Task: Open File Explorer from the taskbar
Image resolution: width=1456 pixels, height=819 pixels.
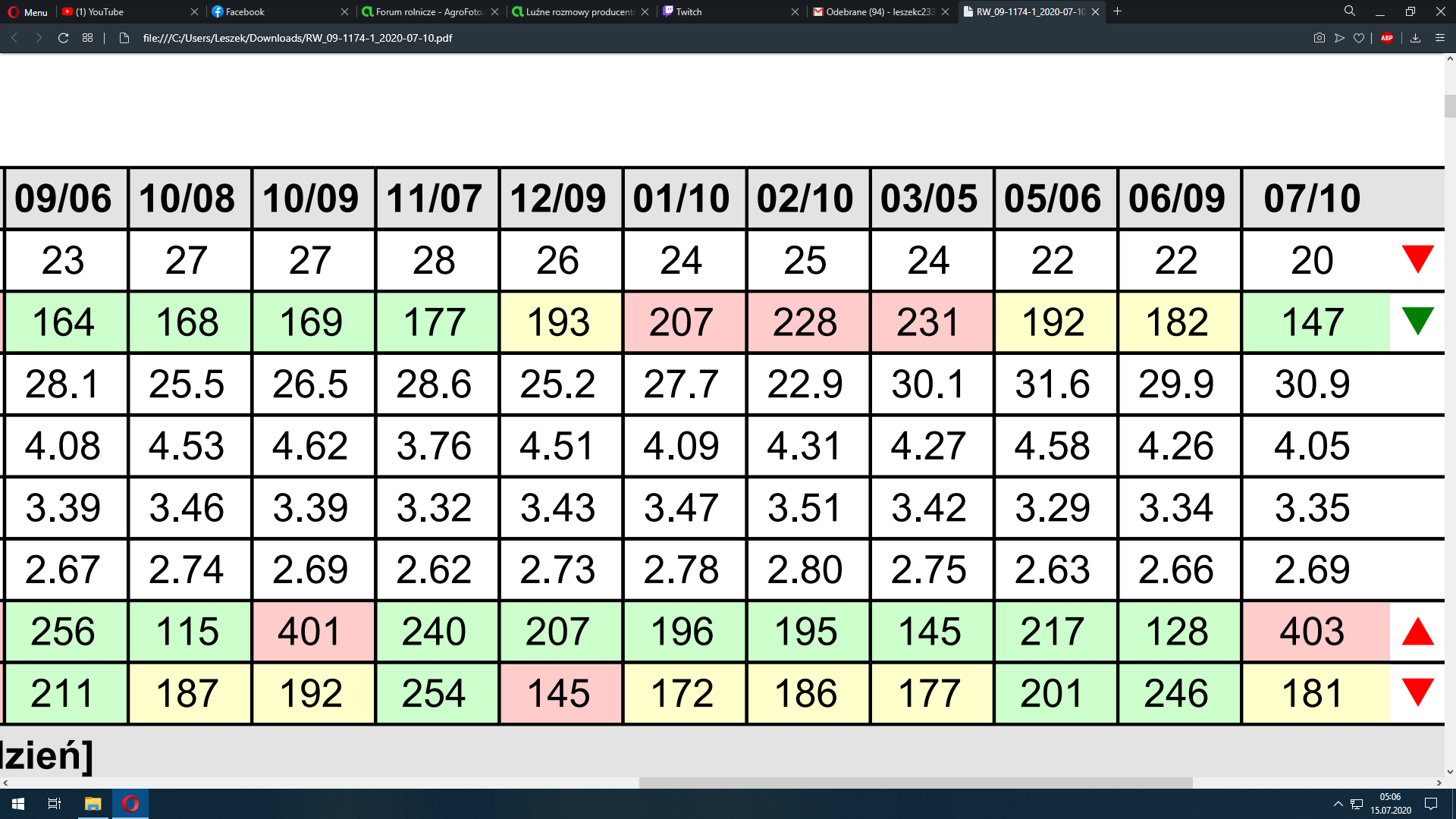Action: point(93,804)
